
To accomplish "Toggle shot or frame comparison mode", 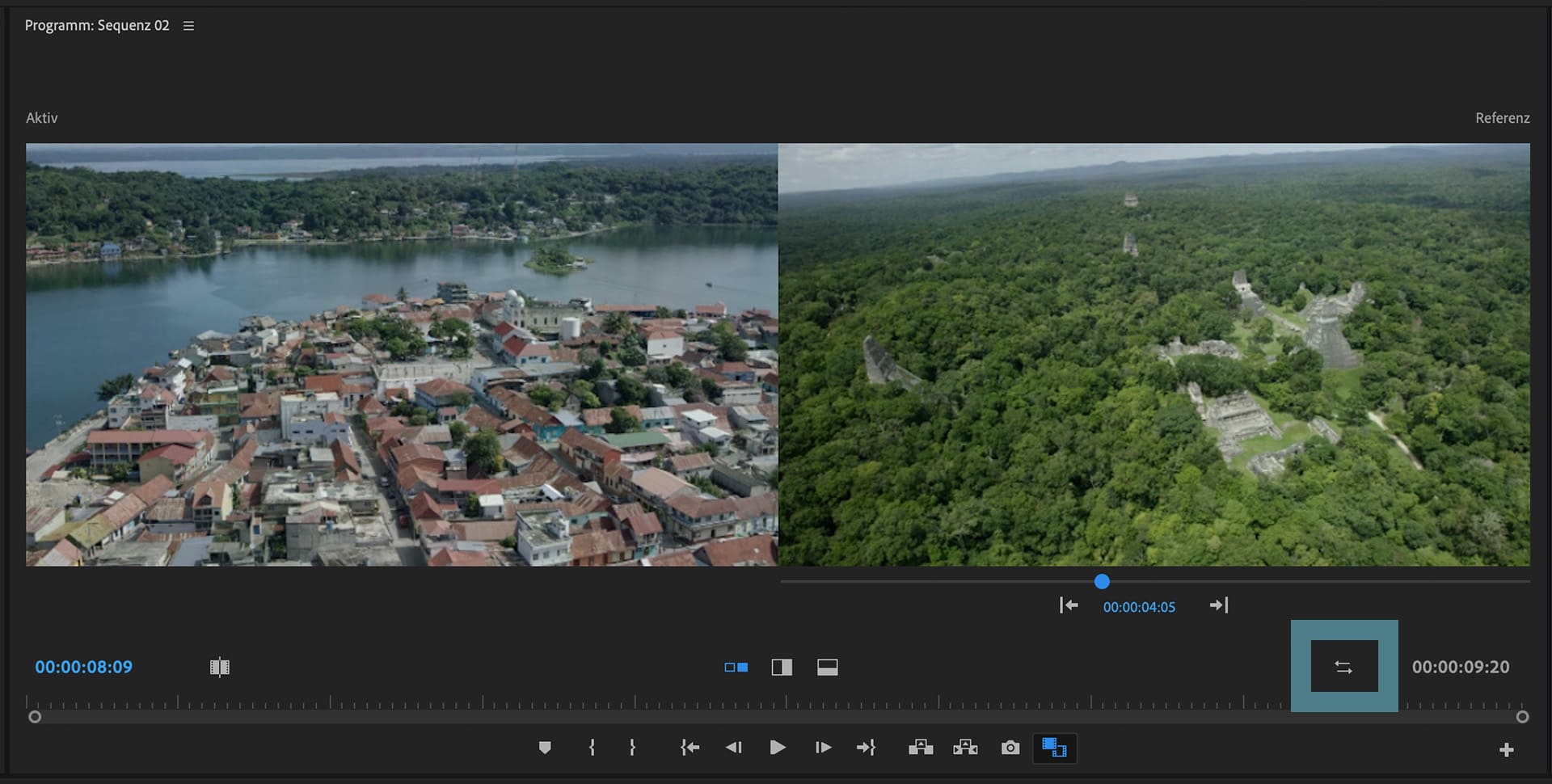I will click(220, 667).
